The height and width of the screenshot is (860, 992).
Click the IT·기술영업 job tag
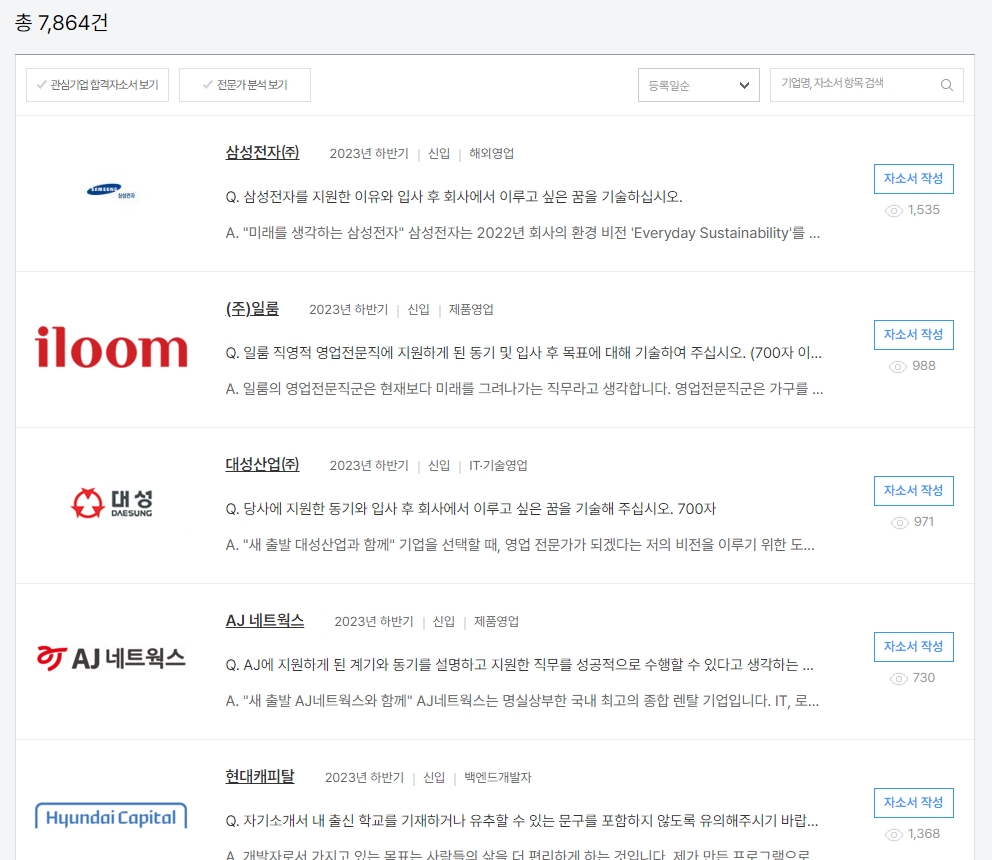pyautogui.click(x=498, y=465)
